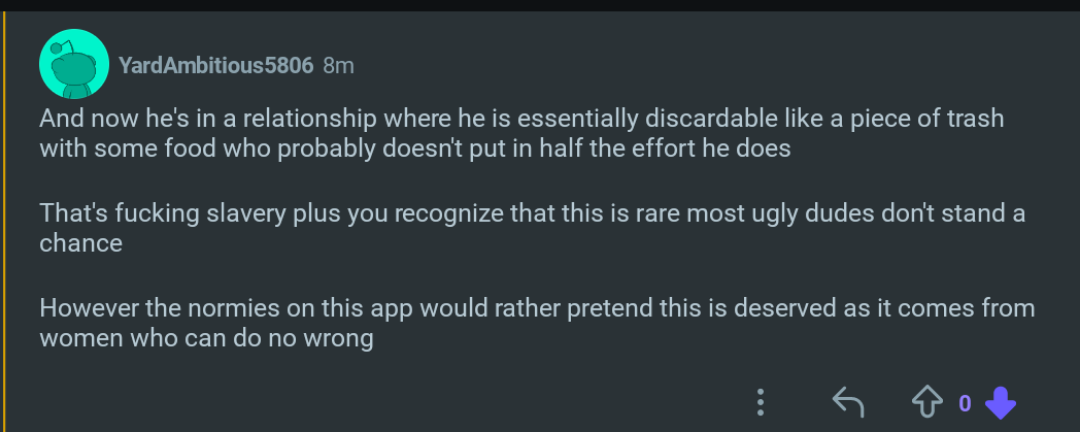Click the 8m comment timestamp

coord(339,66)
